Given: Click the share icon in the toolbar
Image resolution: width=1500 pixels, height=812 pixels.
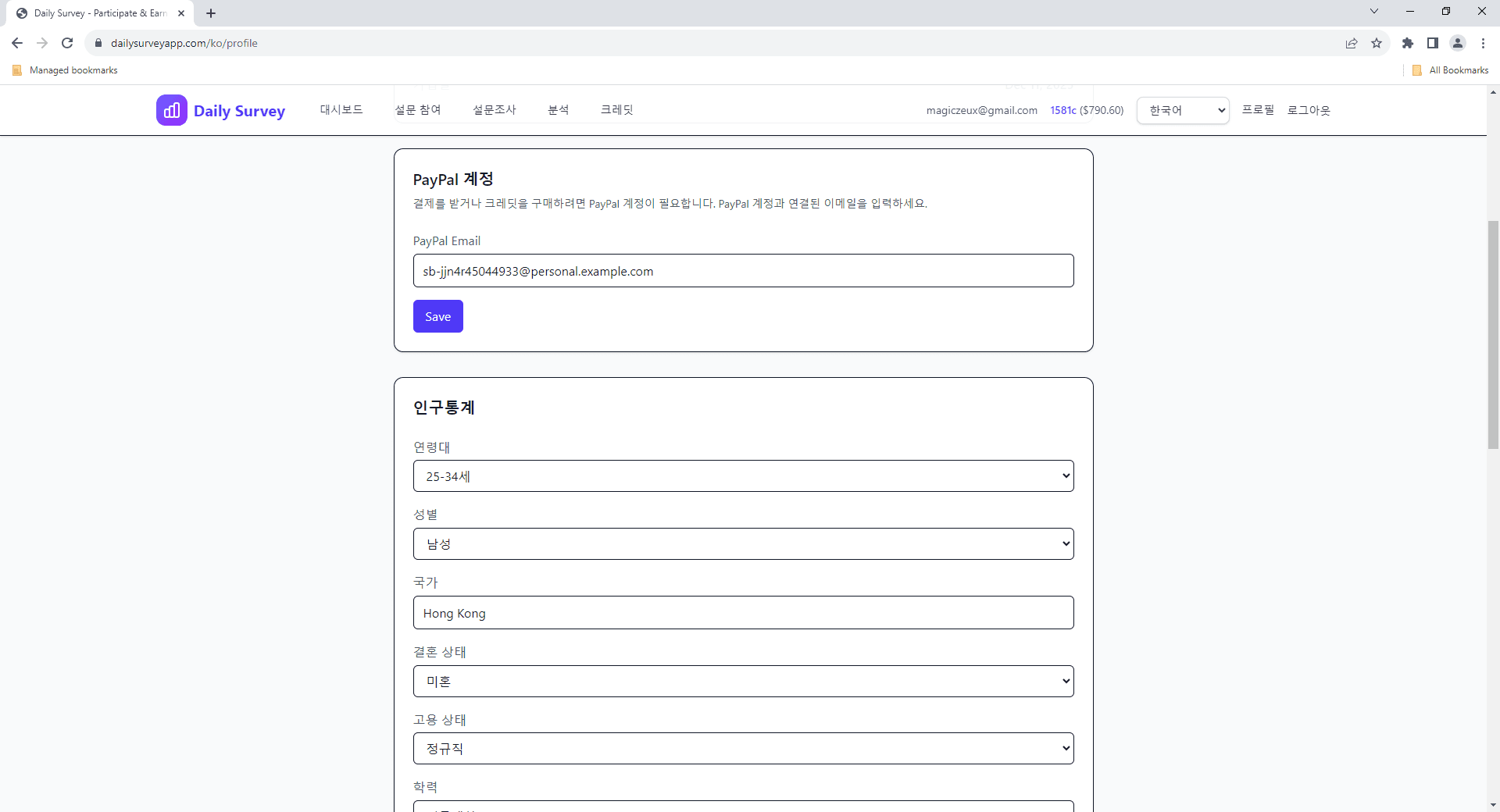Looking at the screenshot, I should coord(1352,43).
